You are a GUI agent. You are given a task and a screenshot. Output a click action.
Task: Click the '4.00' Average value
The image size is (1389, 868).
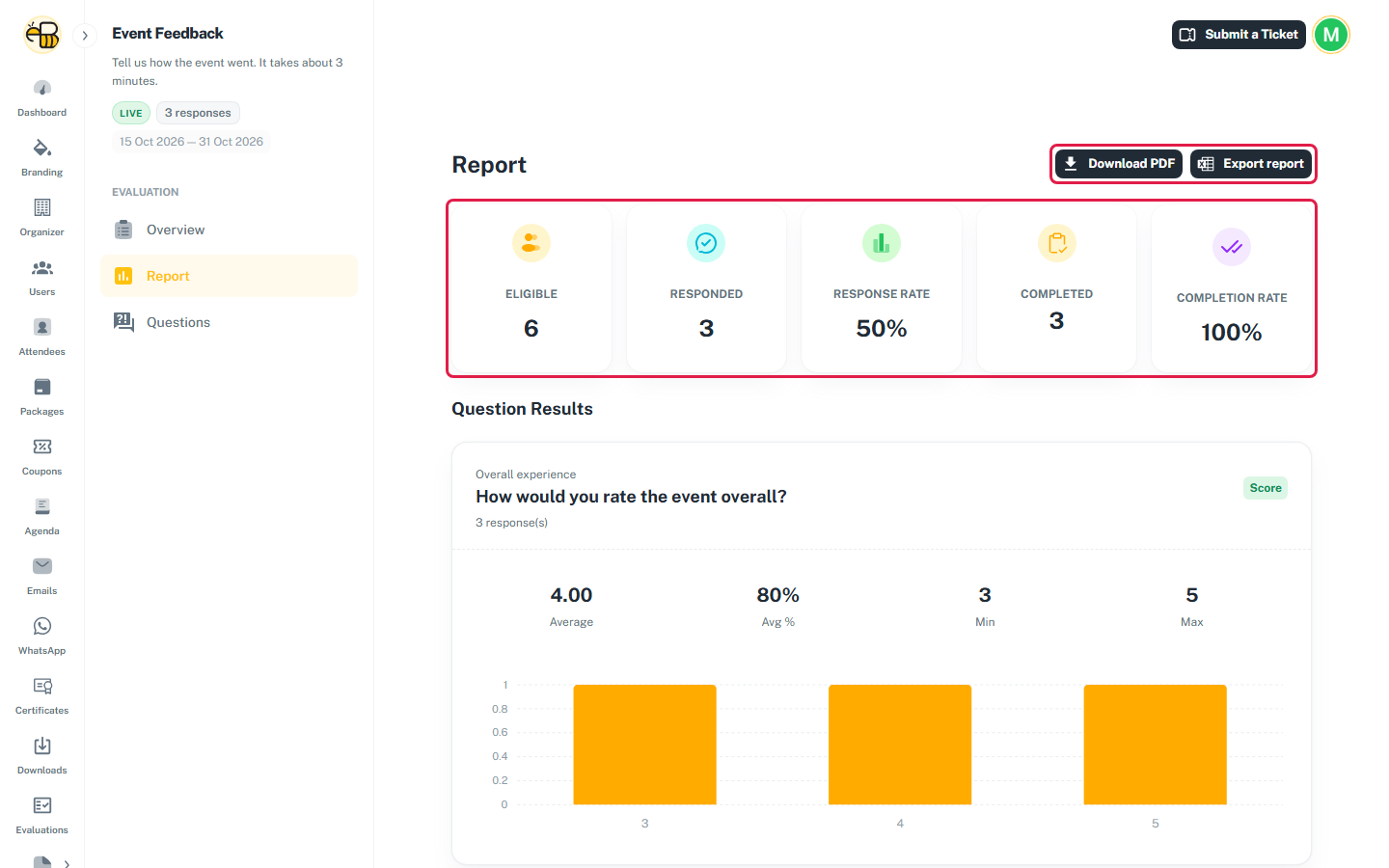click(x=571, y=595)
